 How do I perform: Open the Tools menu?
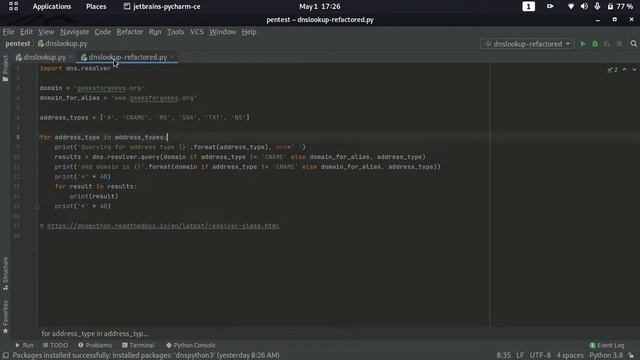pyautogui.click(x=176, y=32)
